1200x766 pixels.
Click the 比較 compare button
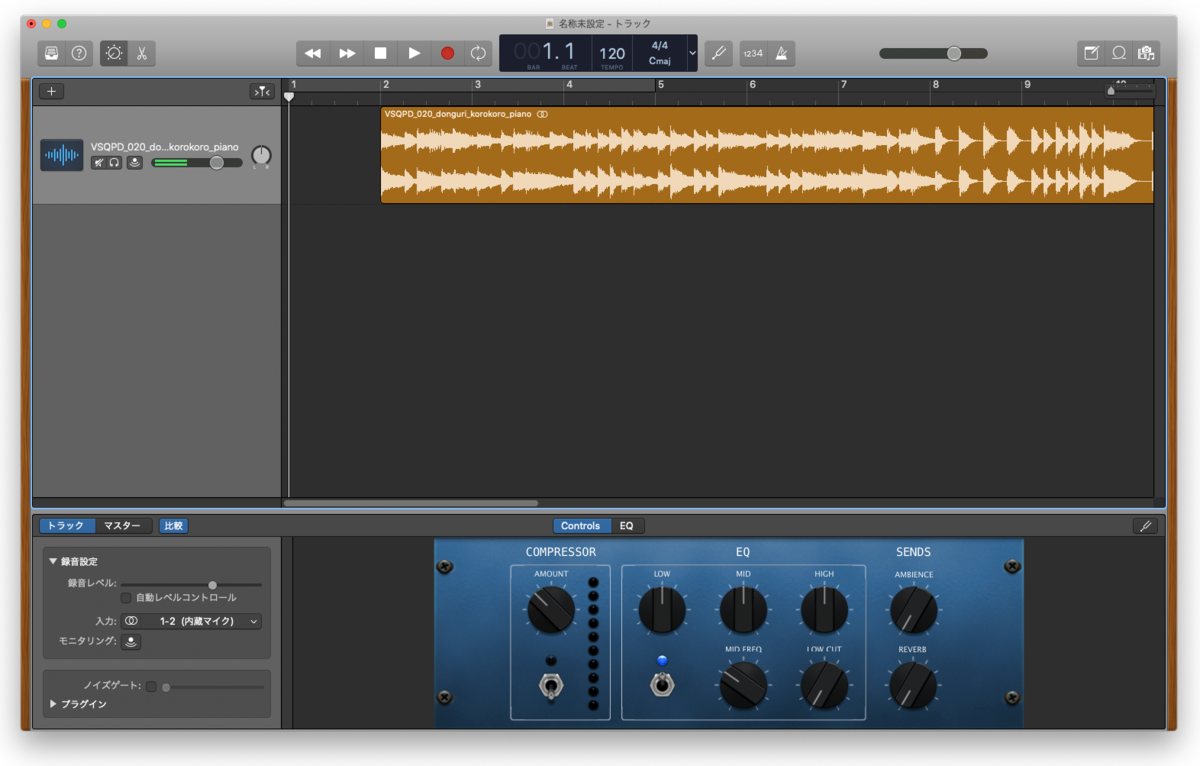point(174,526)
